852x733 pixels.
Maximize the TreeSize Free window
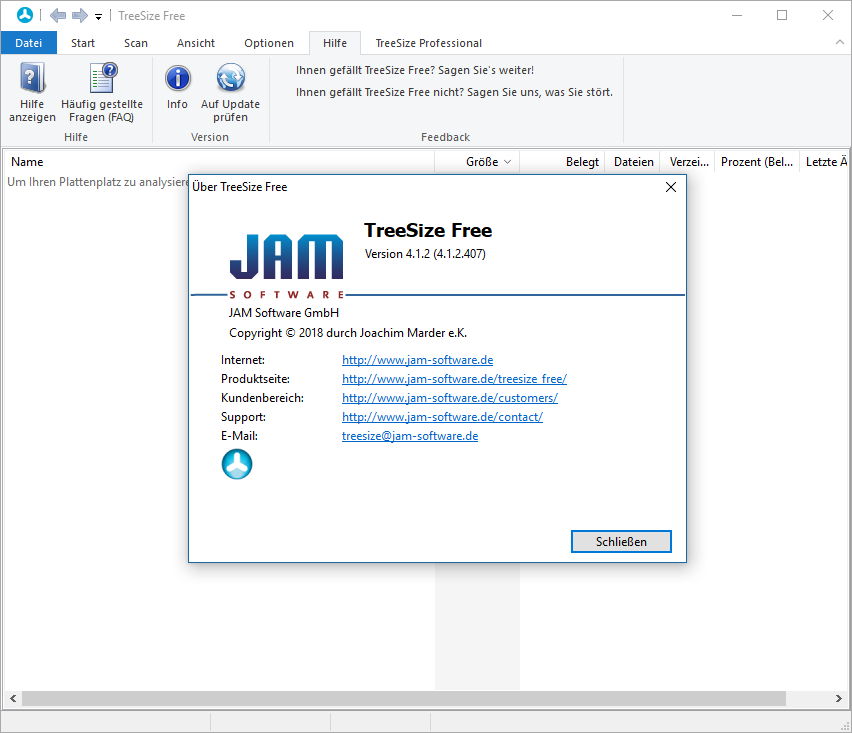tap(782, 15)
